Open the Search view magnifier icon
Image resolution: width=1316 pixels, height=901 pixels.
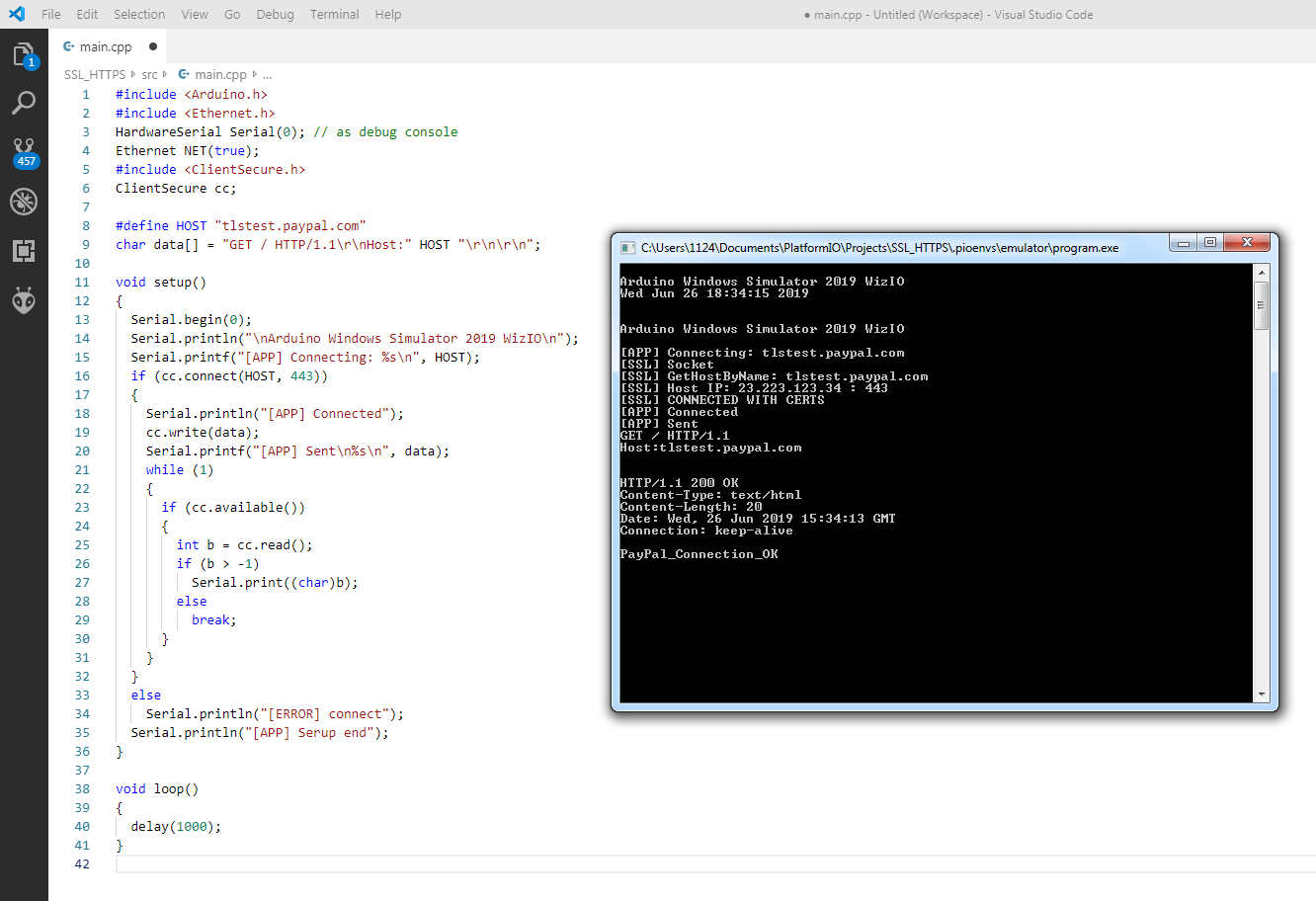[x=24, y=103]
